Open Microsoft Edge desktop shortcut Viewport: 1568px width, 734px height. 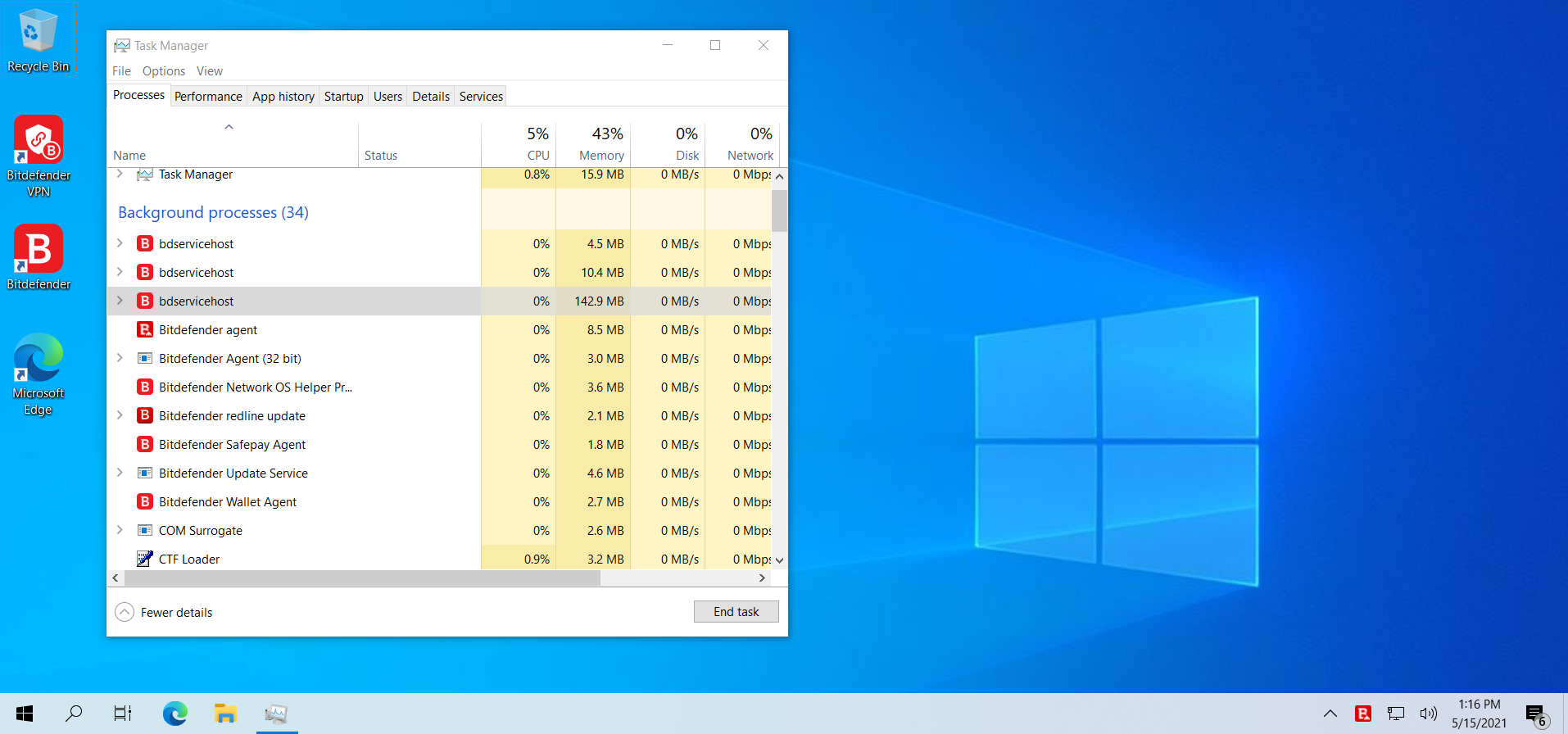(x=39, y=374)
